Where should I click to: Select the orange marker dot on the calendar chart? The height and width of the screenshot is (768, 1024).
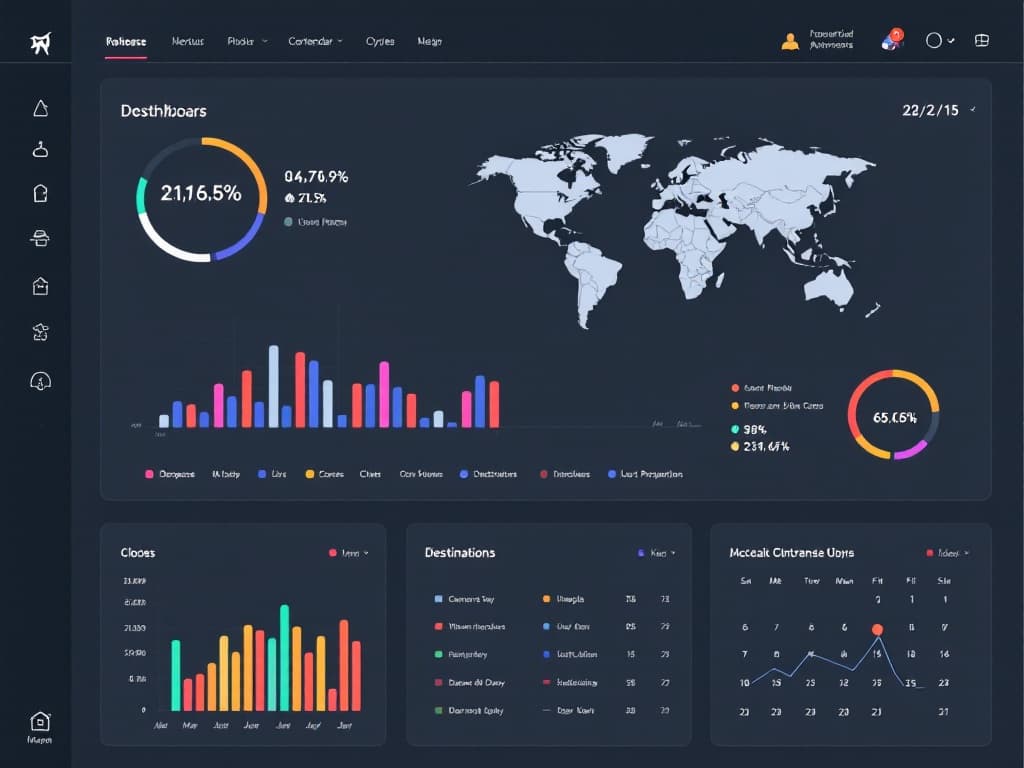click(877, 630)
